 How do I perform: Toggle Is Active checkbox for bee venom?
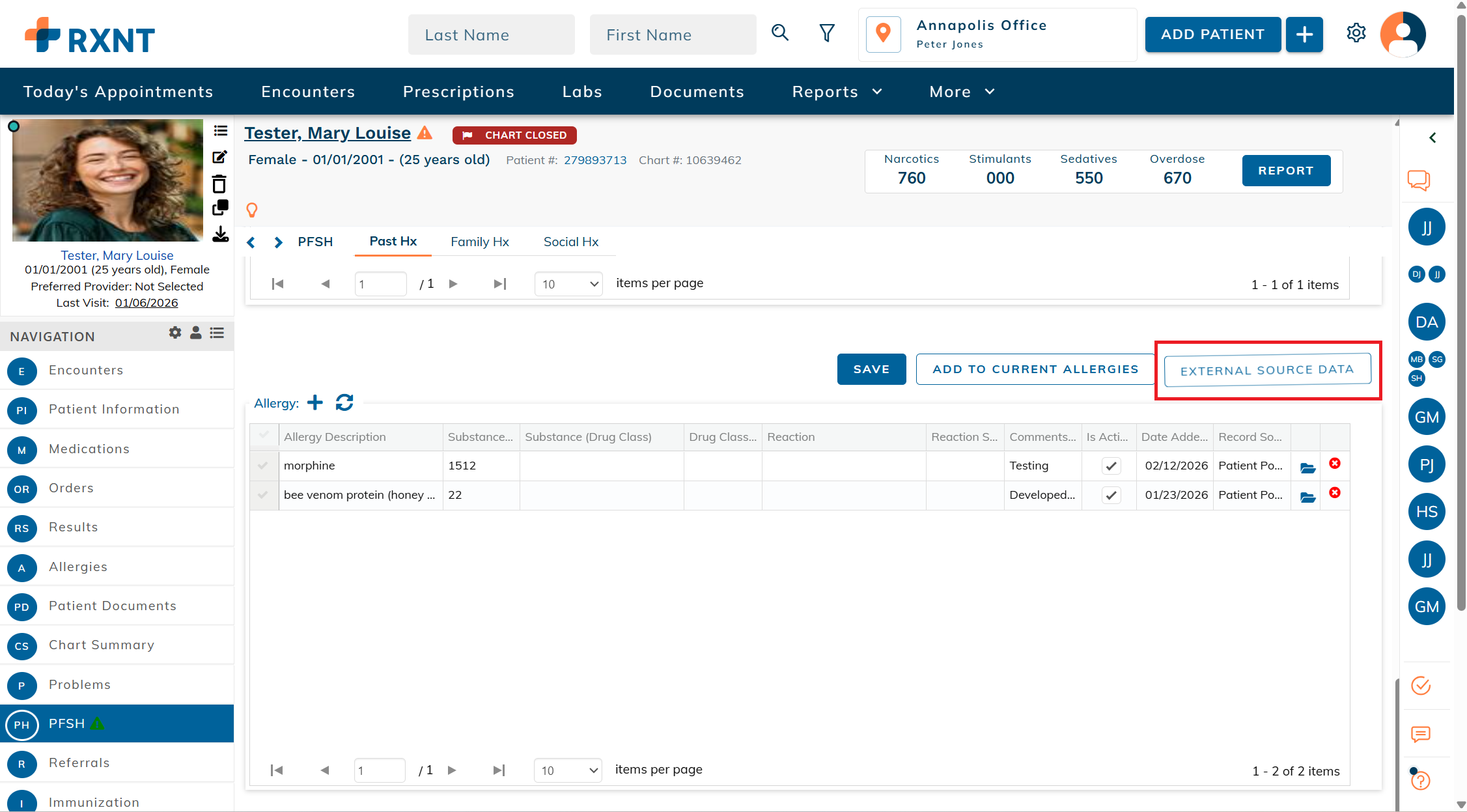1111,496
